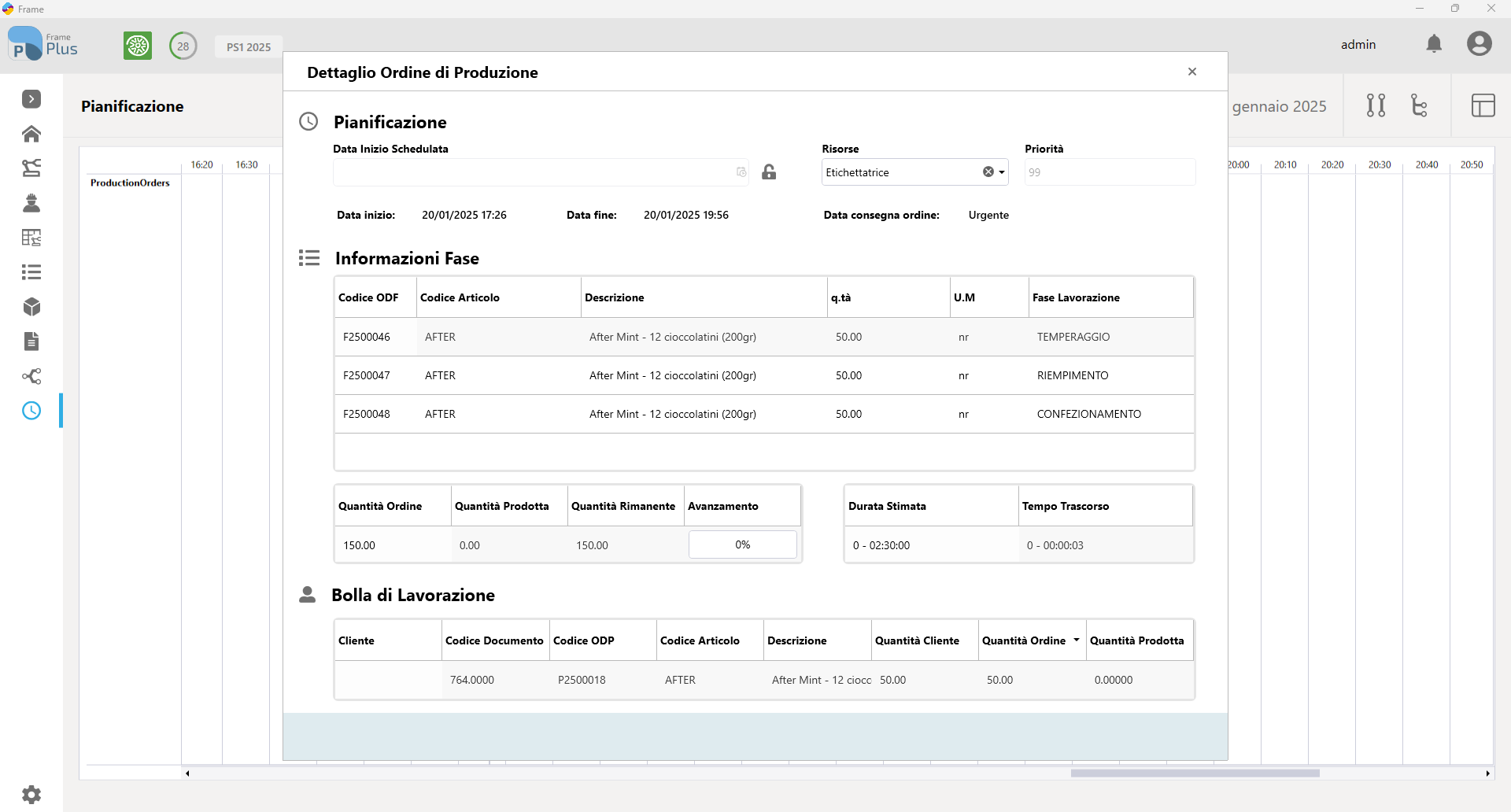
Task: Open Quantità Ordine column filter arrow
Action: pos(1076,640)
